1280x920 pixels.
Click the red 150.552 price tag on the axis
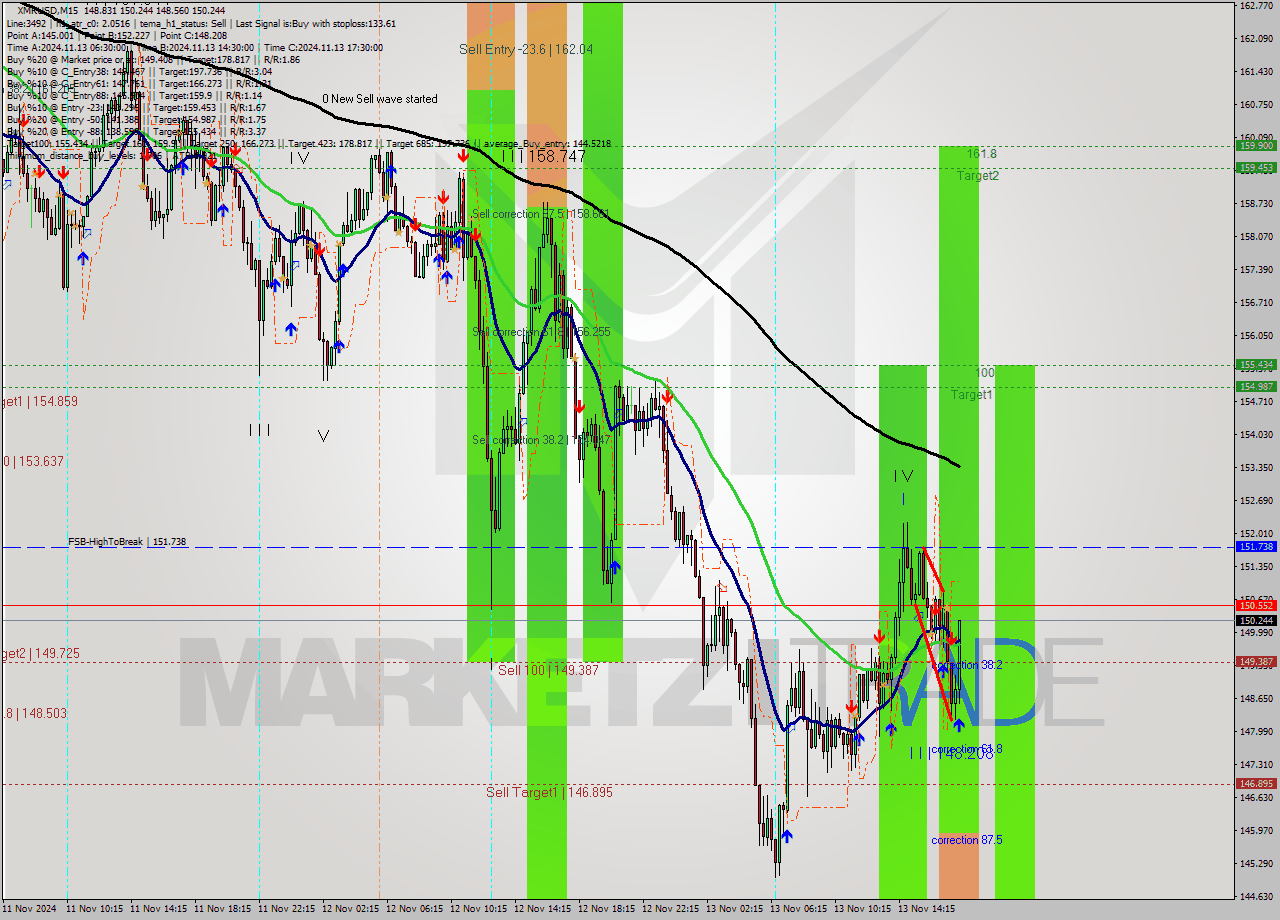point(1256,606)
